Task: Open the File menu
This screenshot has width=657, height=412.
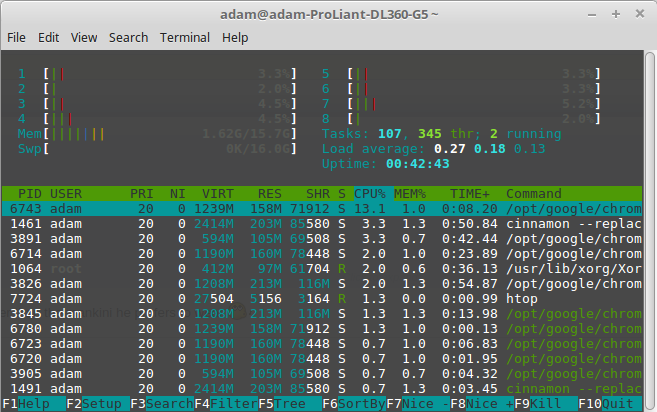Action: [x=16, y=37]
